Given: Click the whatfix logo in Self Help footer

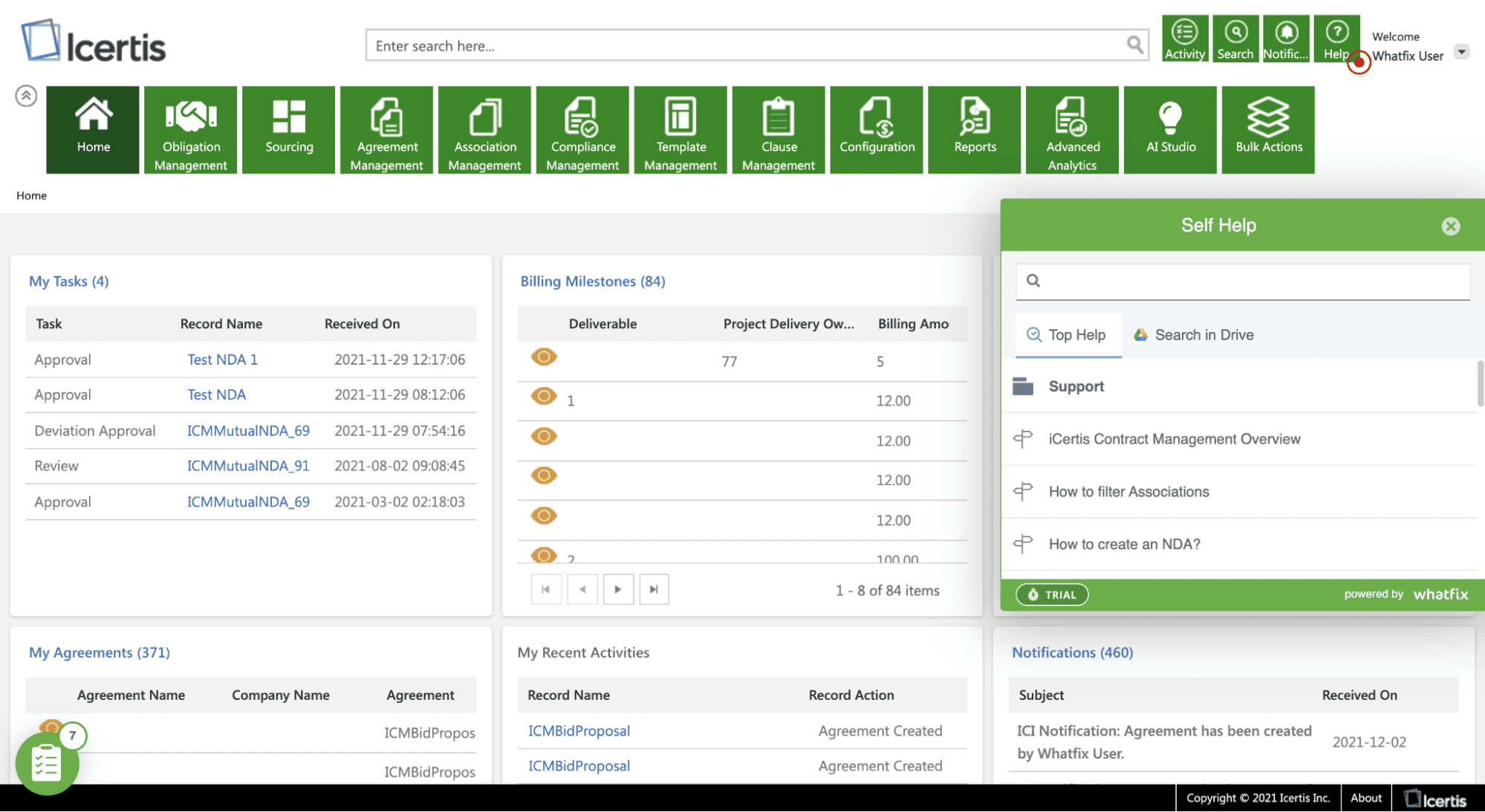Looking at the screenshot, I should coord(1440,594).
